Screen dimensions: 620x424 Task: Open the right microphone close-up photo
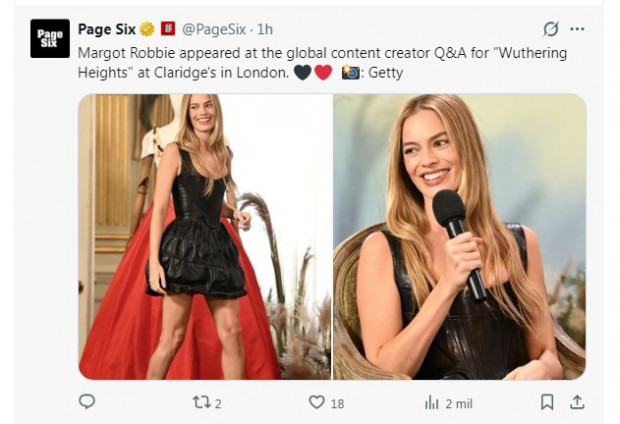(x=459, y=237)
